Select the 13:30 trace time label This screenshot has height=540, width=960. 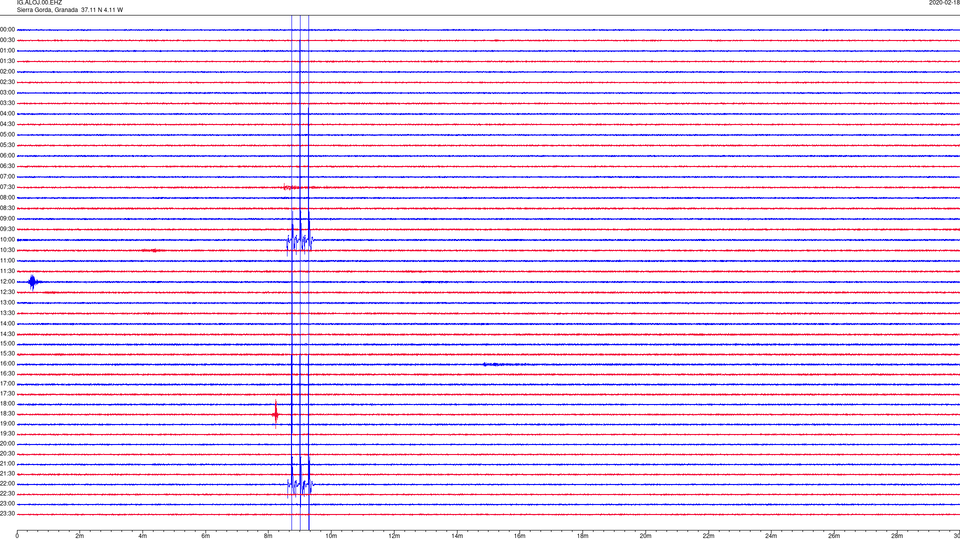[7, 313]
